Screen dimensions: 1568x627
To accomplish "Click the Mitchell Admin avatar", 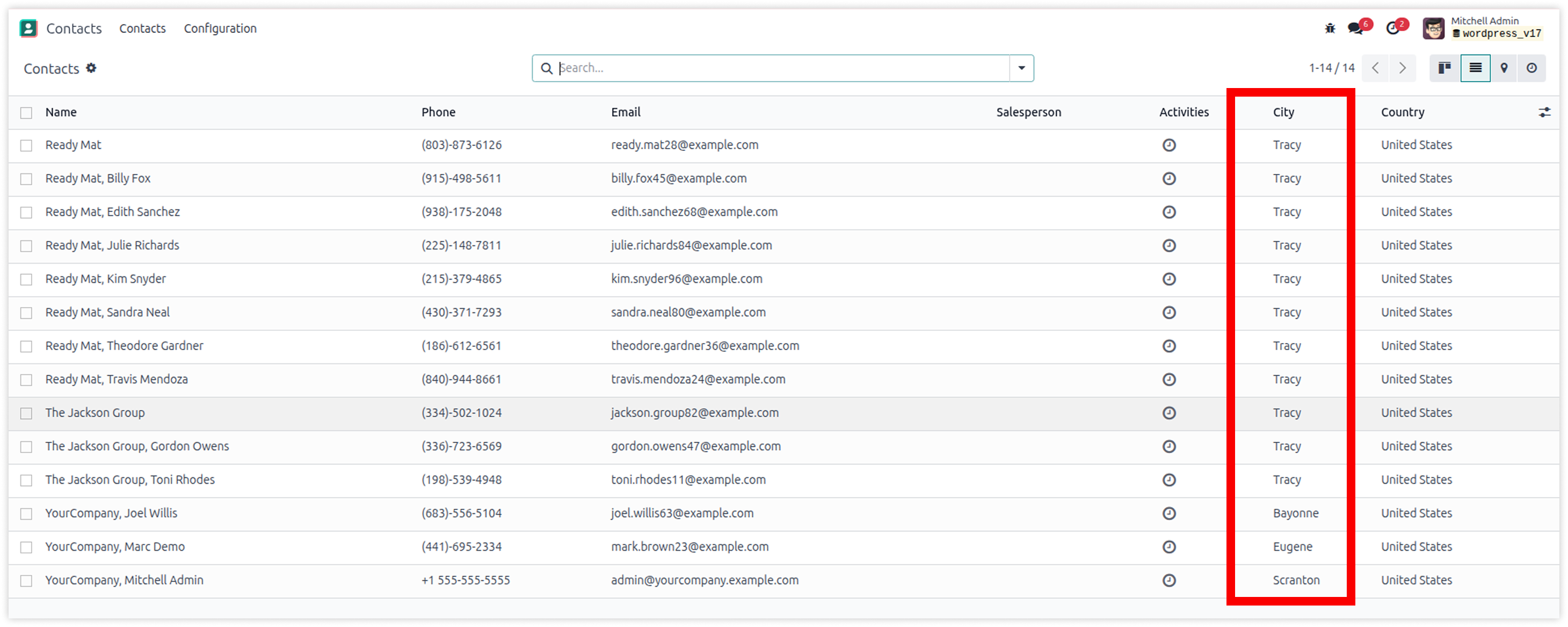I will [1433, 28].
